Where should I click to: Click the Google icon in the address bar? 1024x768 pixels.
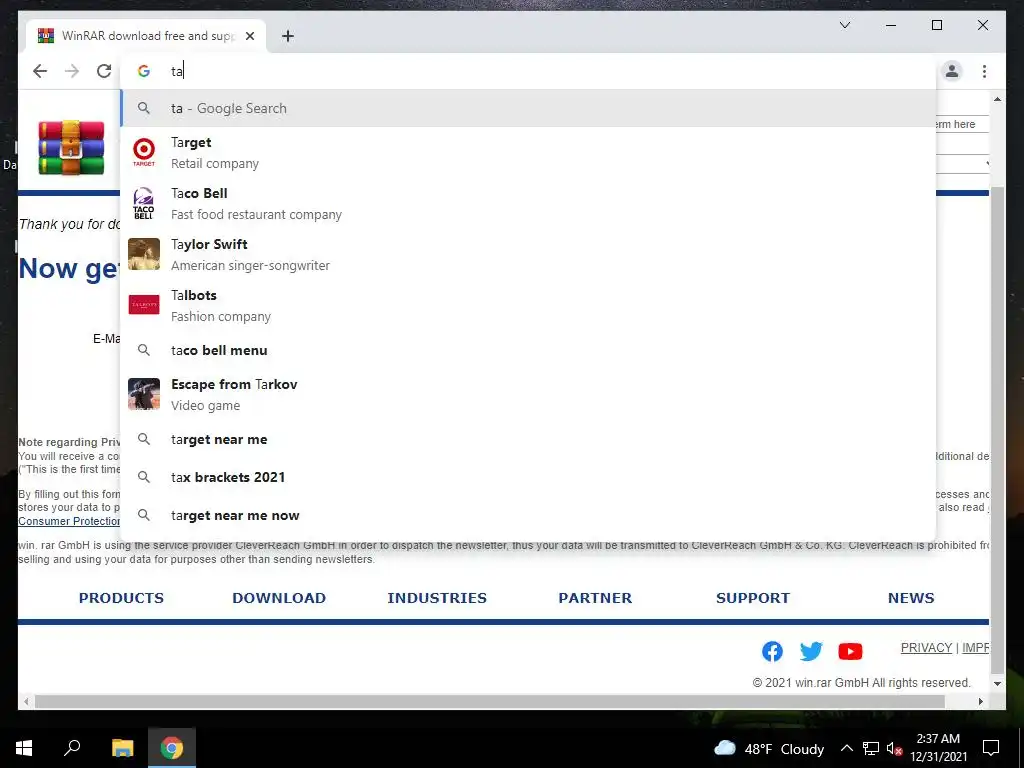coord(144,71)
